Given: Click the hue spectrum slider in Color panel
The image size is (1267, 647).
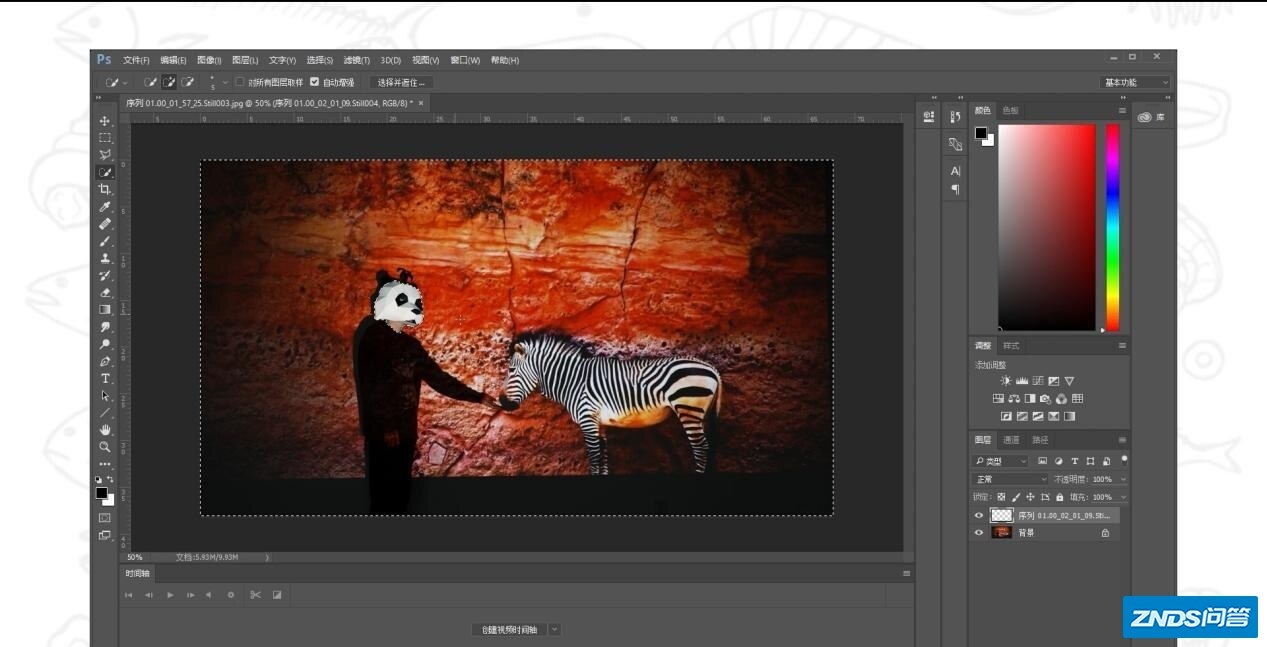Looking at the screenshot, I should (x=1112, y=228).
